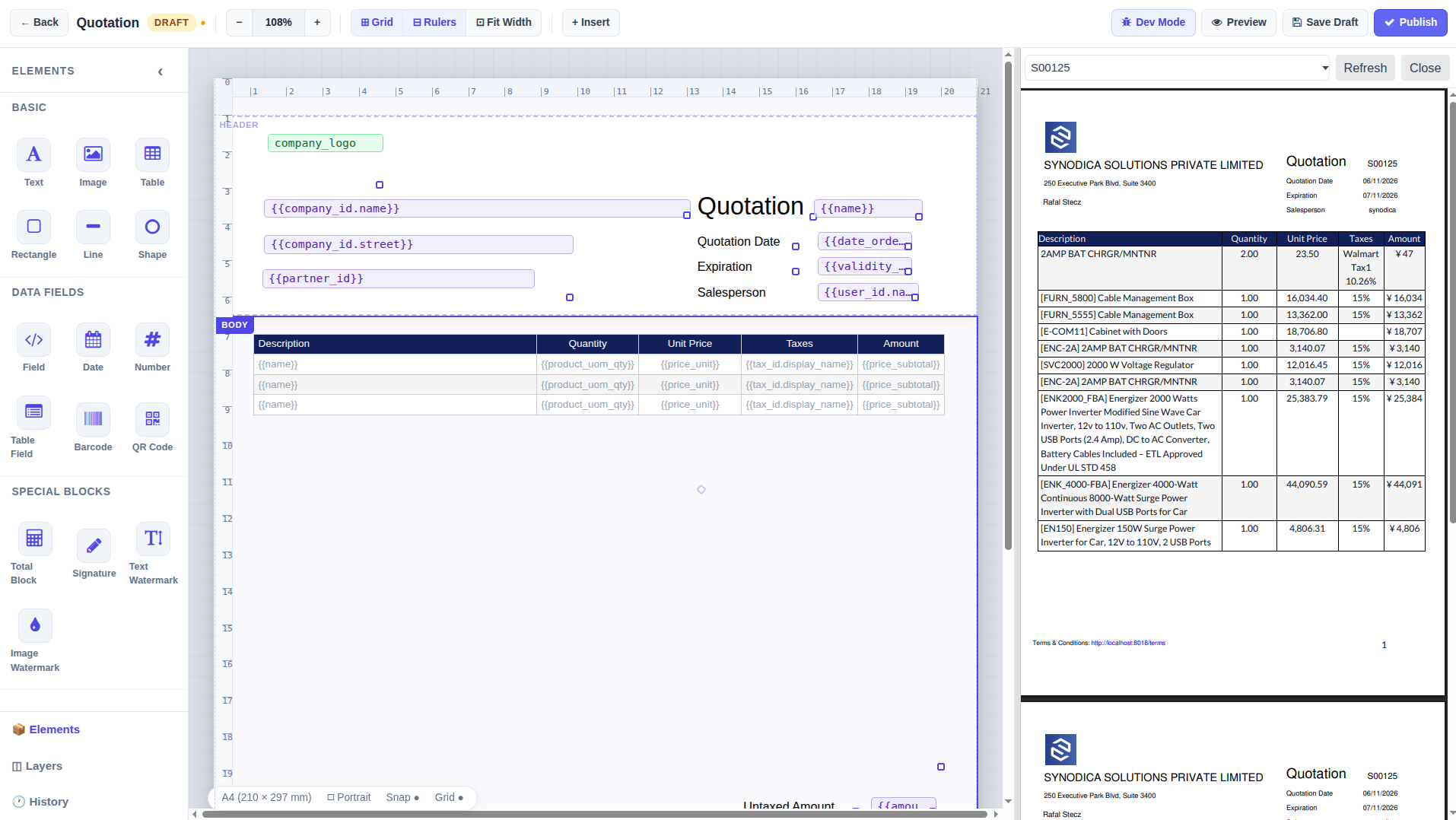Toggle Dev Mode

coord(1153,23)
